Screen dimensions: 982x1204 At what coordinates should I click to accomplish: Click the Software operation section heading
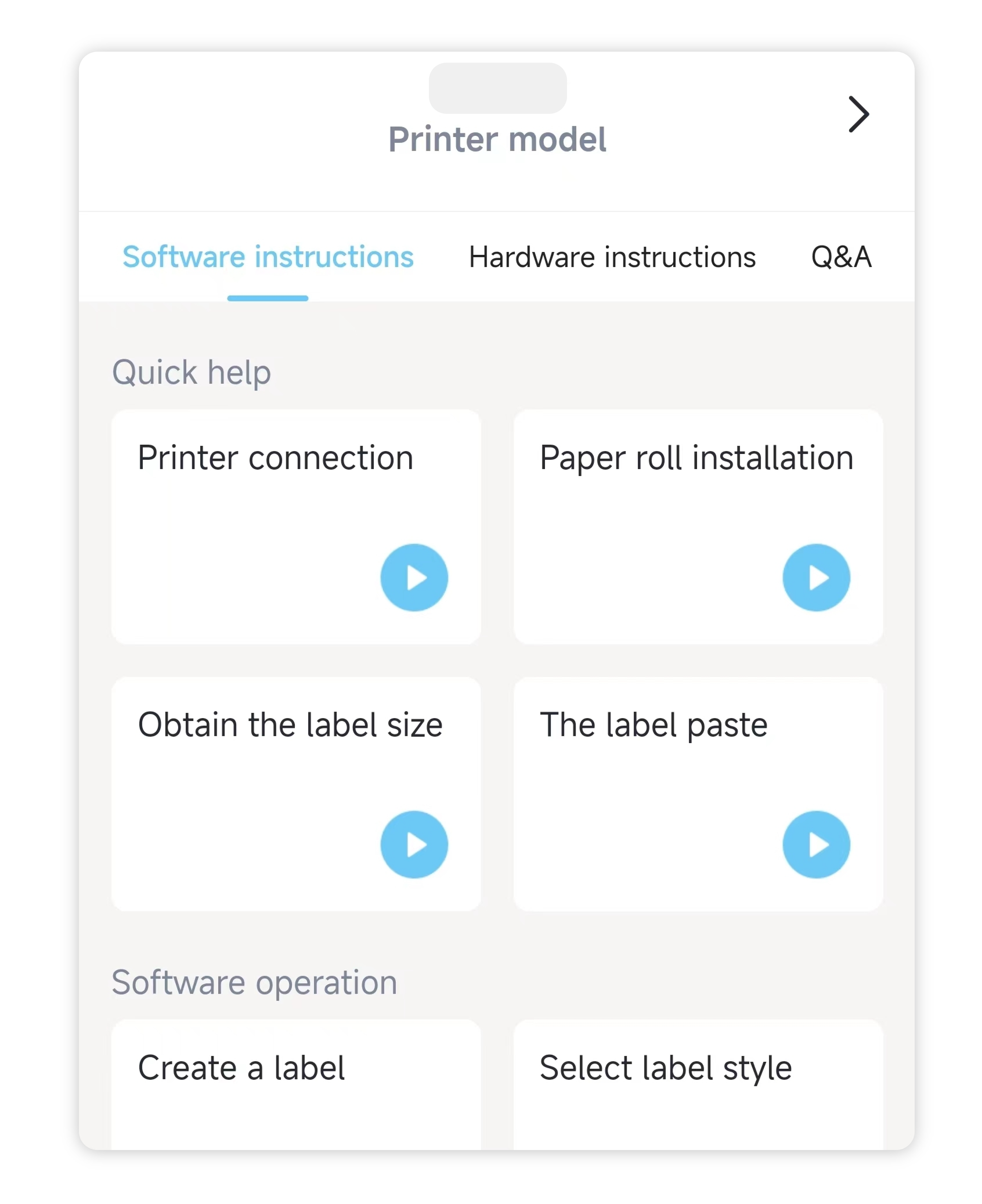coord(254,982)
